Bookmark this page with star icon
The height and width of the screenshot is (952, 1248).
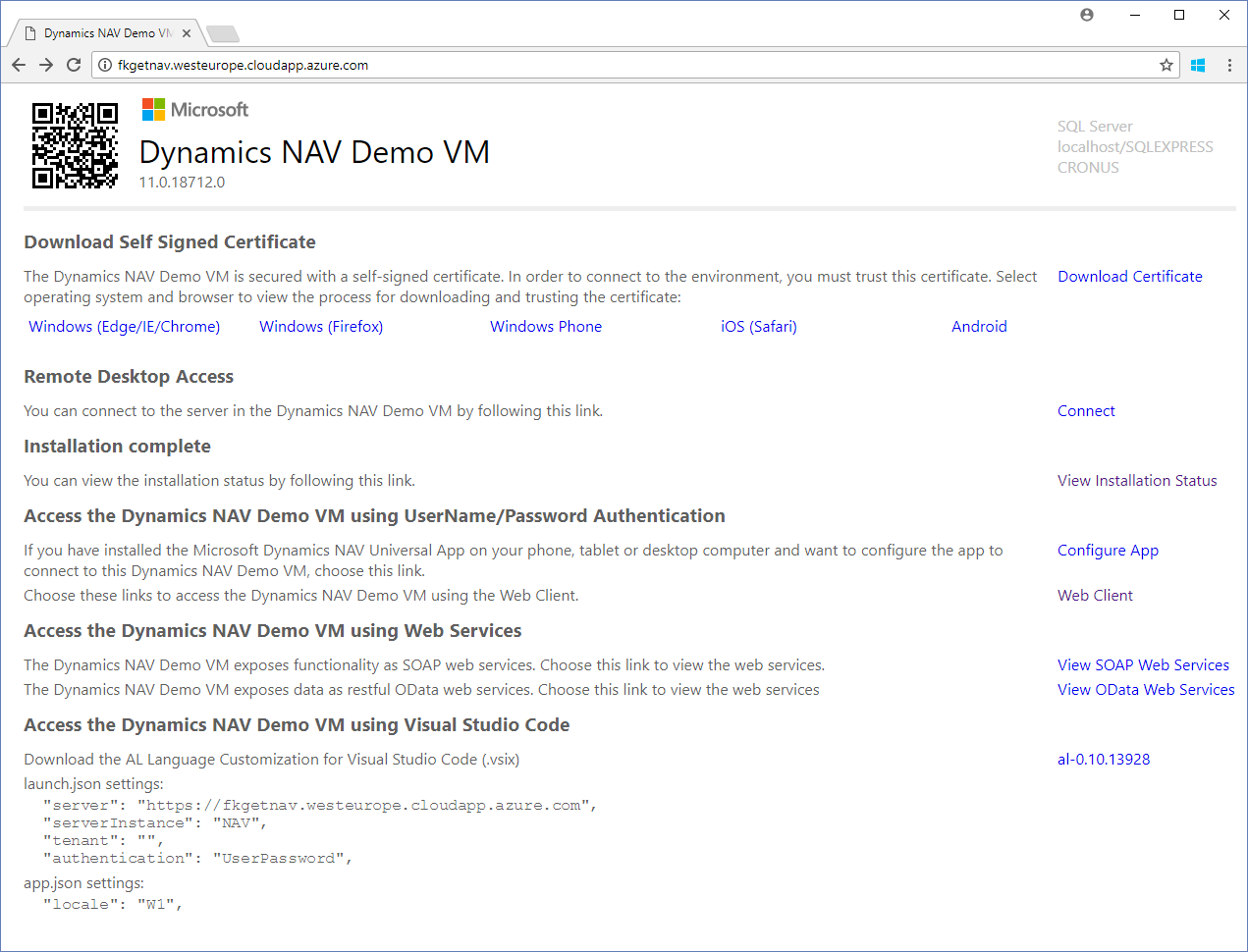pyautogui.click(x=1167, y=65)
